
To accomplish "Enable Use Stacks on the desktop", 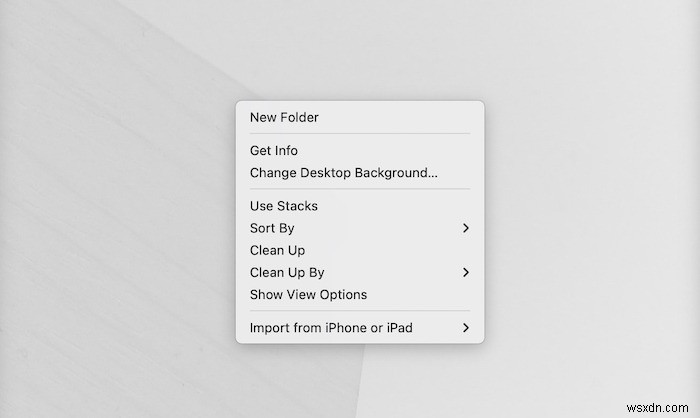I will click(284, 206).
